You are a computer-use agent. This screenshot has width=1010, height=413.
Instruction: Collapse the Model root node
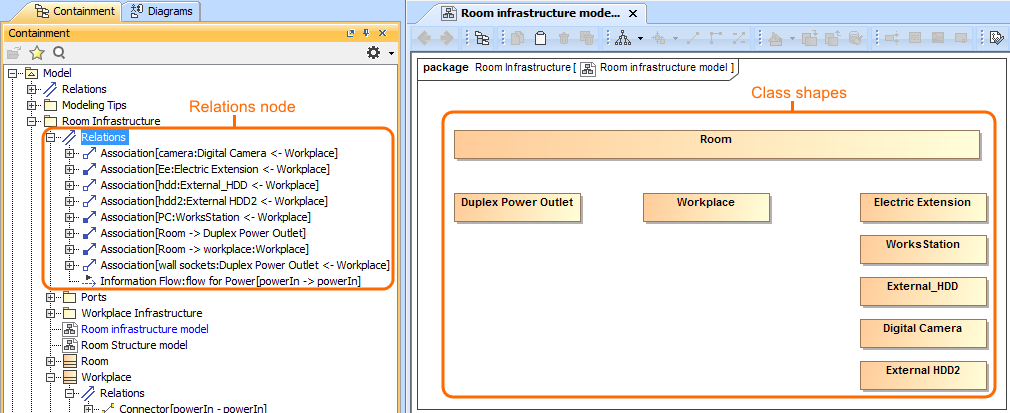13,74
